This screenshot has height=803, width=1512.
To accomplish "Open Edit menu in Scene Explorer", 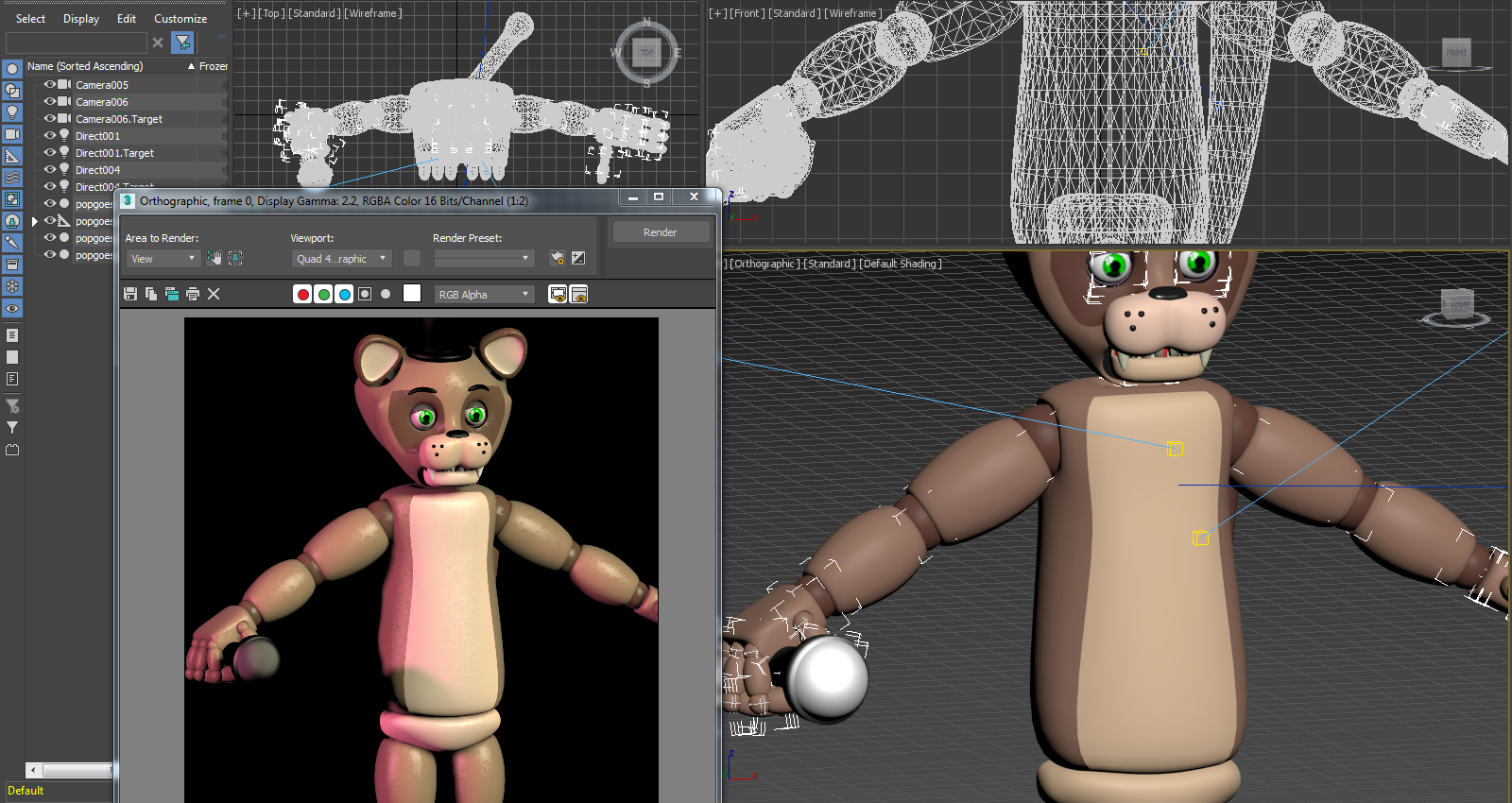I will pos(127,18).
